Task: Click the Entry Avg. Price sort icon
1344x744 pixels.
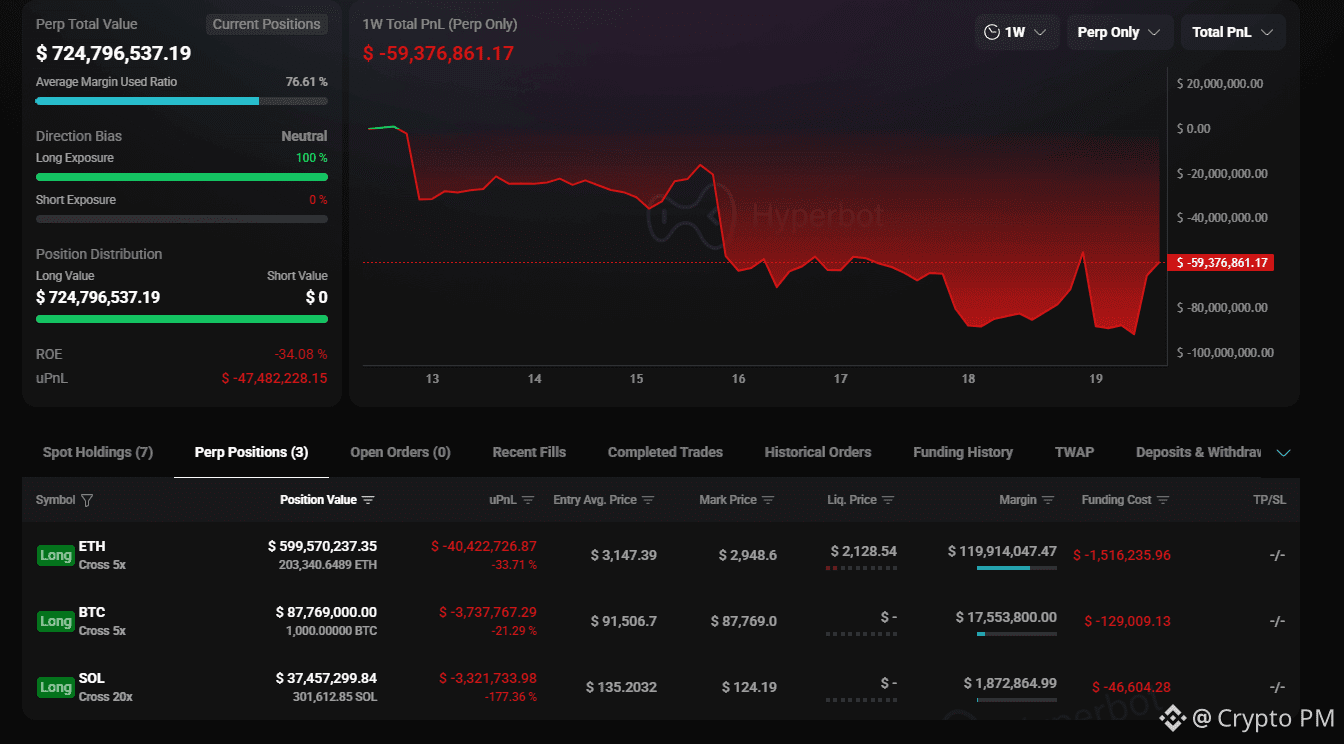Action: click(x=649, y=499)
